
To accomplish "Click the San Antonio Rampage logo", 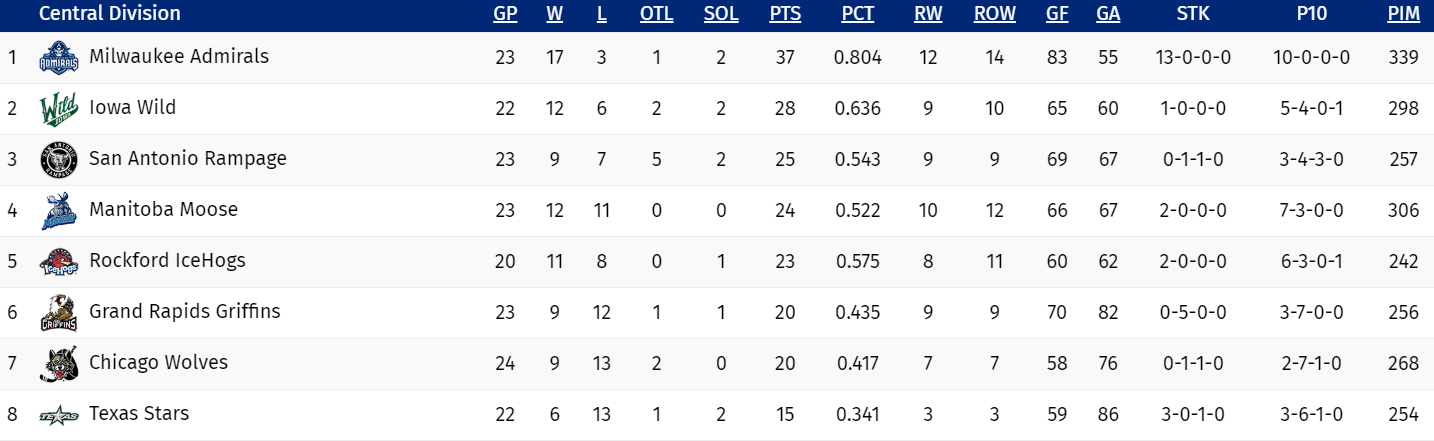I will pyautogui.click(x=59, y=160).
